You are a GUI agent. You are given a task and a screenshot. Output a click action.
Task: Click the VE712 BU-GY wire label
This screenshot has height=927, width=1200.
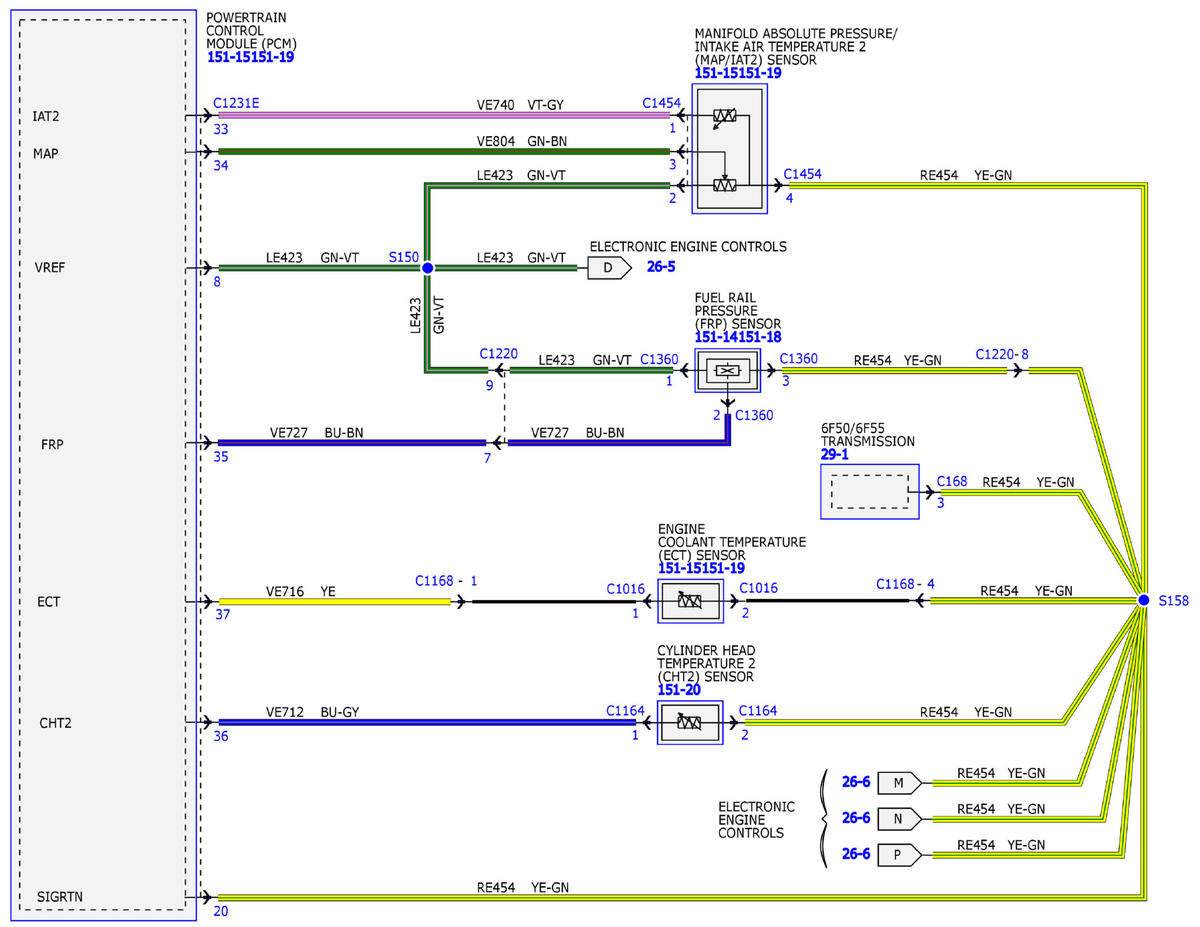point(312,712)
